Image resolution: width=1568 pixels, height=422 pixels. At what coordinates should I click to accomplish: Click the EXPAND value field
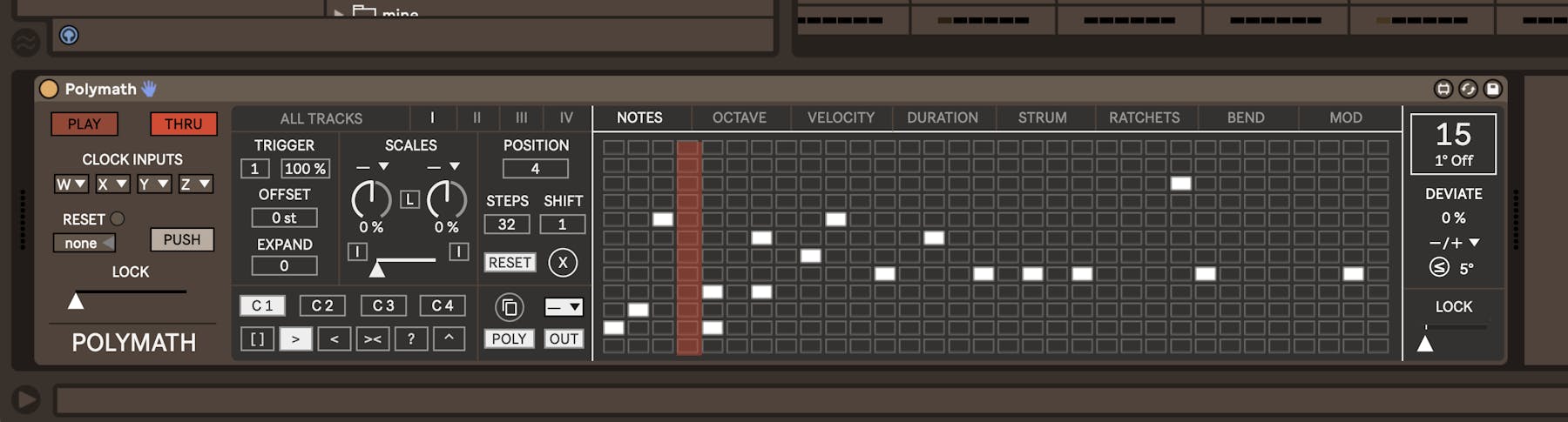(284, 265)
